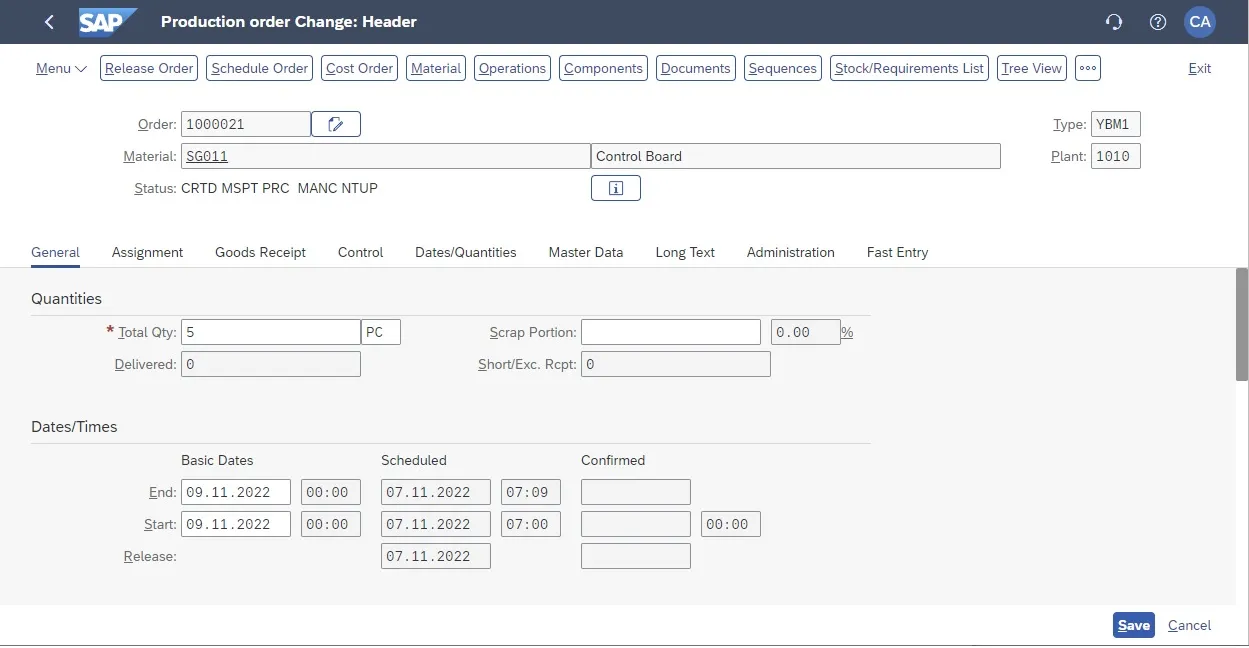
Task: Open the CA user profile avatar
Action: pyautogui.click(x=1200, y=22)
